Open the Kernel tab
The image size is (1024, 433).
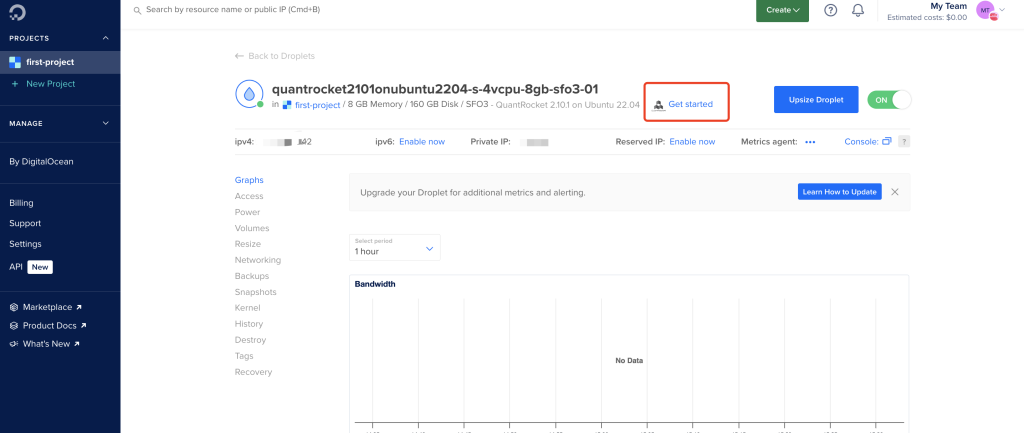pyautogui.click(x=248, y=308)
